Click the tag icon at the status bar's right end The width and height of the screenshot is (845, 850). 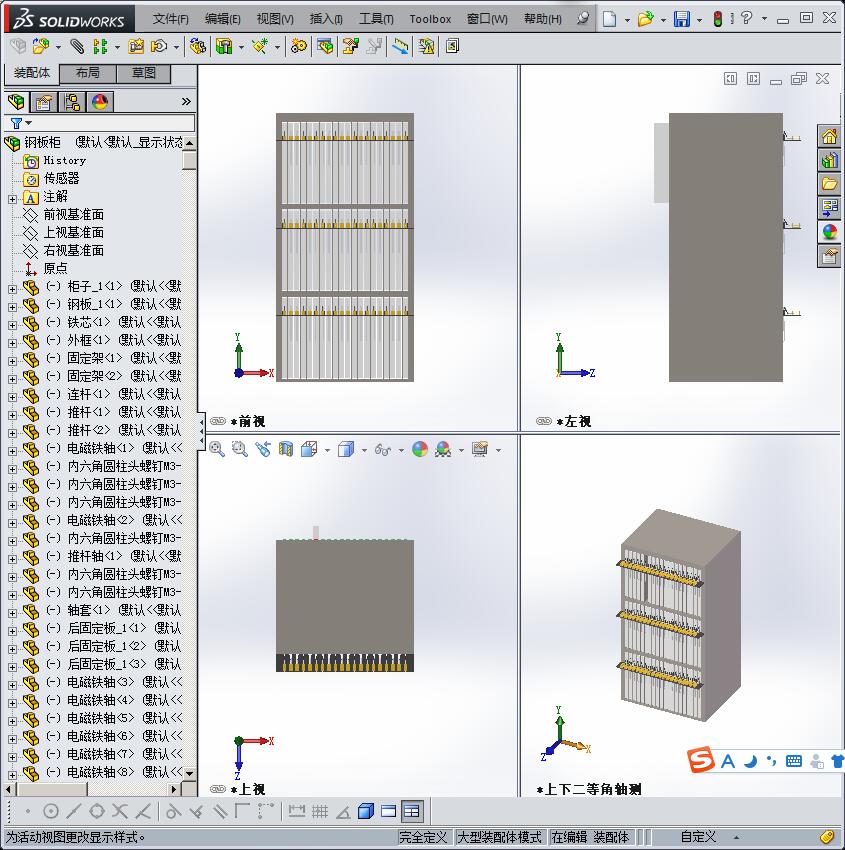click(x=827, y=836)
